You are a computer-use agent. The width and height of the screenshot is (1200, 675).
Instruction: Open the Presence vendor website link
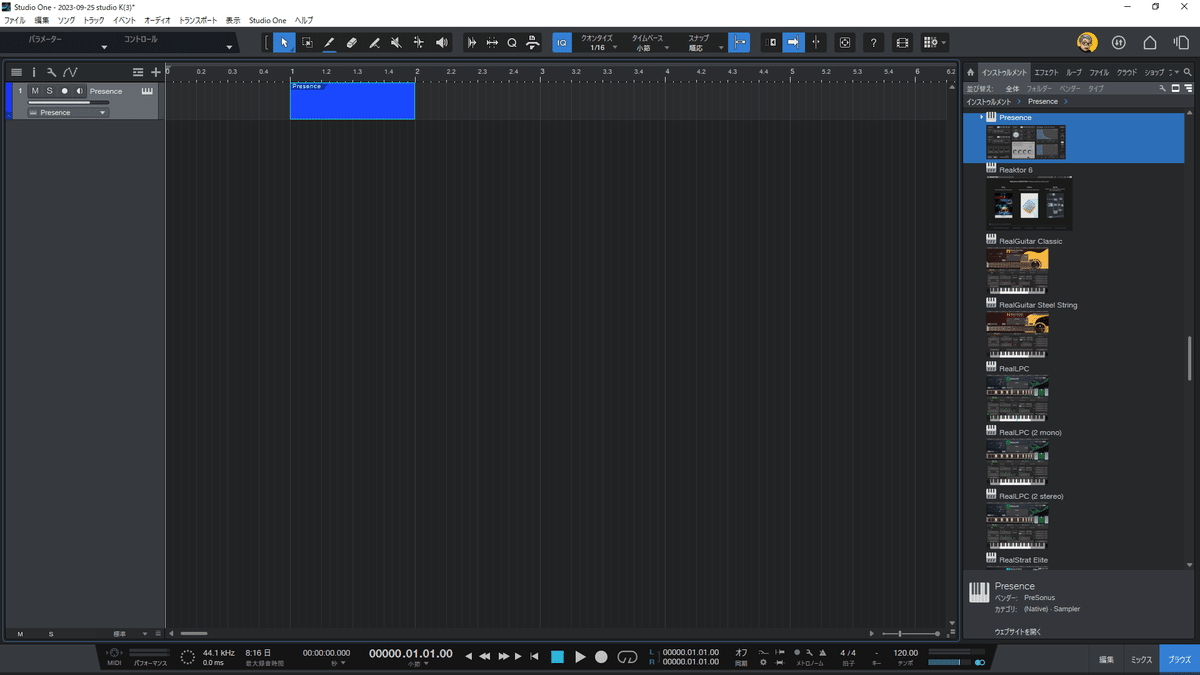click(1017, 632)
